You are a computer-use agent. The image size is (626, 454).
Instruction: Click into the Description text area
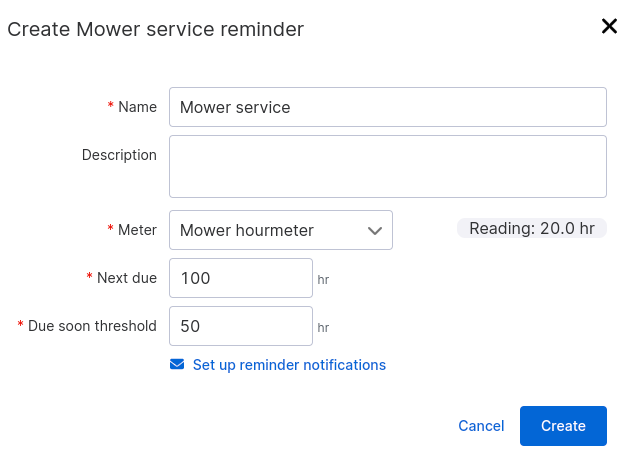[x=388, y=167]
